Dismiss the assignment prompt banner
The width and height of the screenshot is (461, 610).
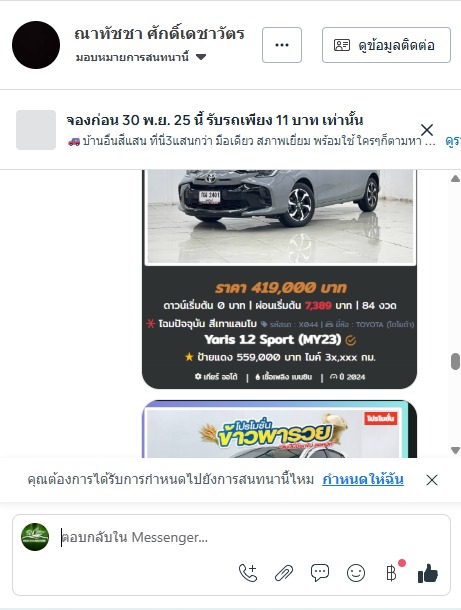tap(432, 480)
